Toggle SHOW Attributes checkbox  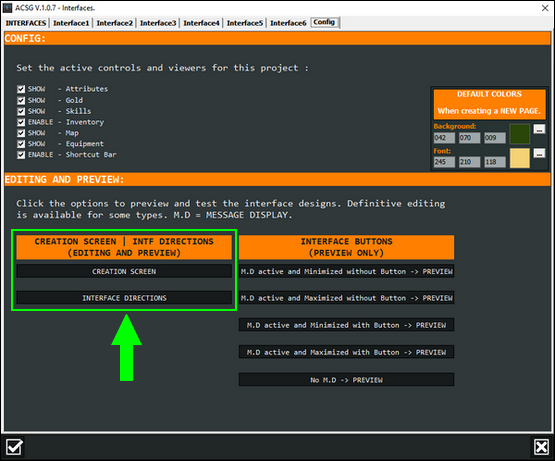(21, 89)
